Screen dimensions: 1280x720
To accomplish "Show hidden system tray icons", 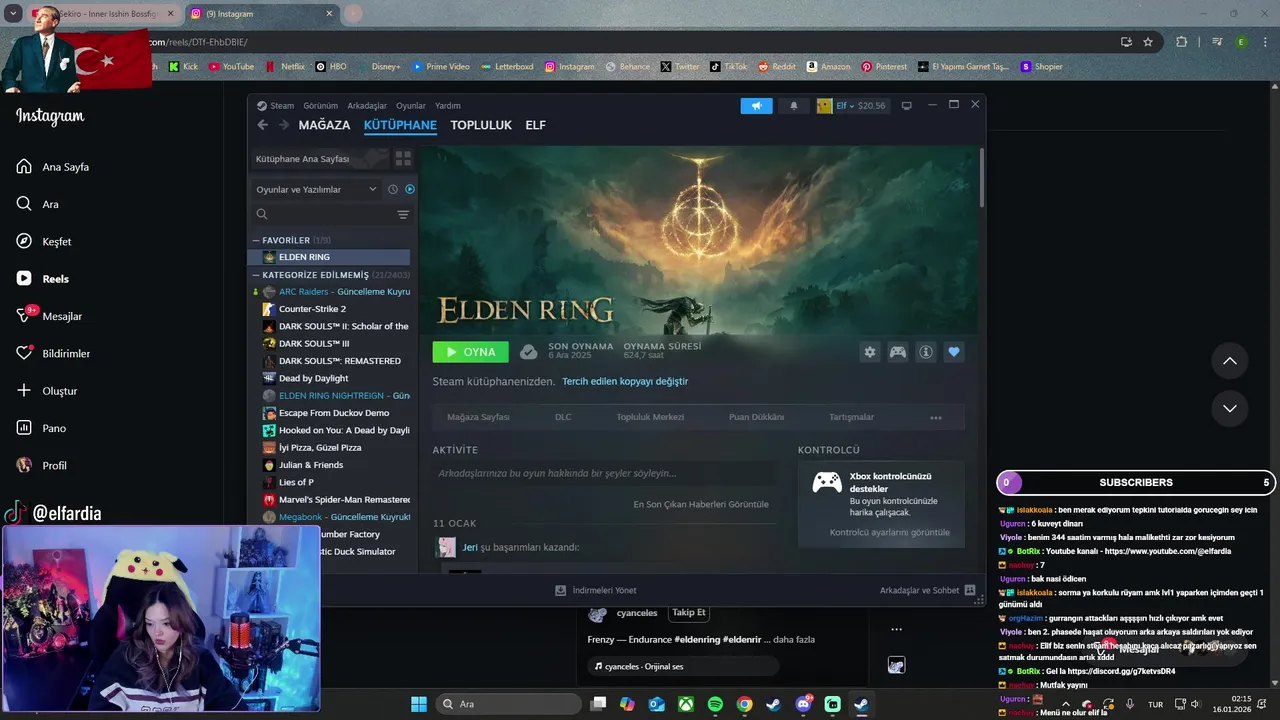I will (x=1065, y=704).
